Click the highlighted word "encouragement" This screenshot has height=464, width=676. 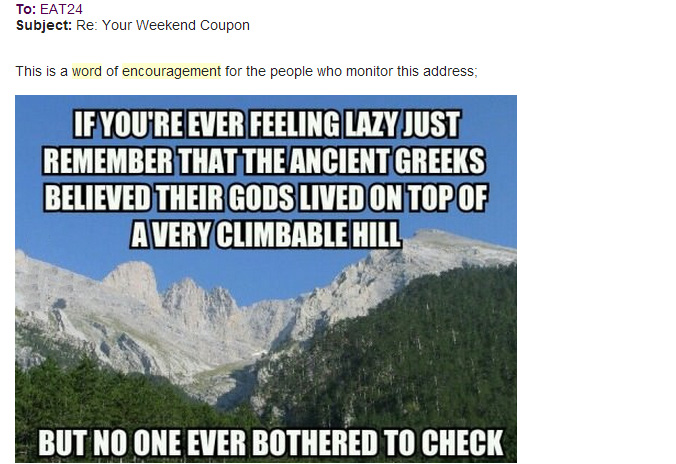(171, 71)
